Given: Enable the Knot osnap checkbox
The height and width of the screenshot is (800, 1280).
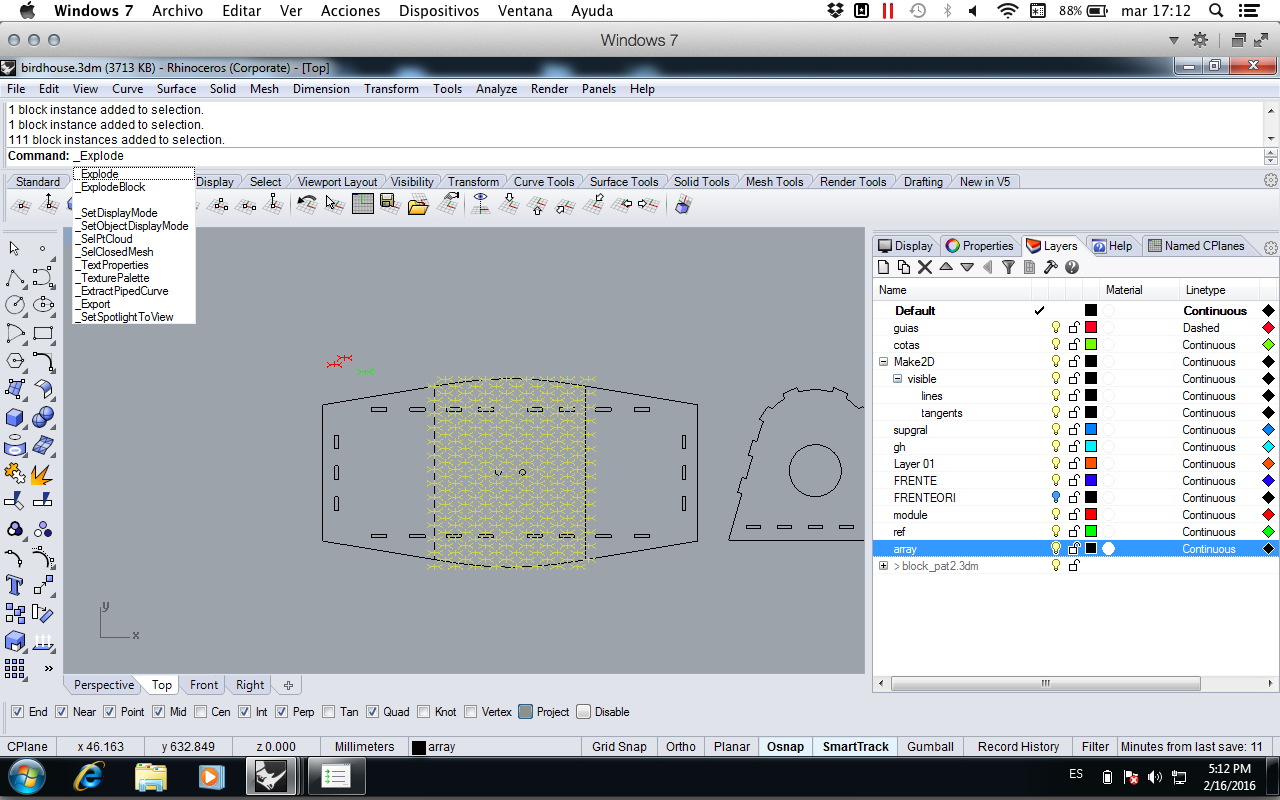Looking at the screenshot, I should (x=424, y=712).
